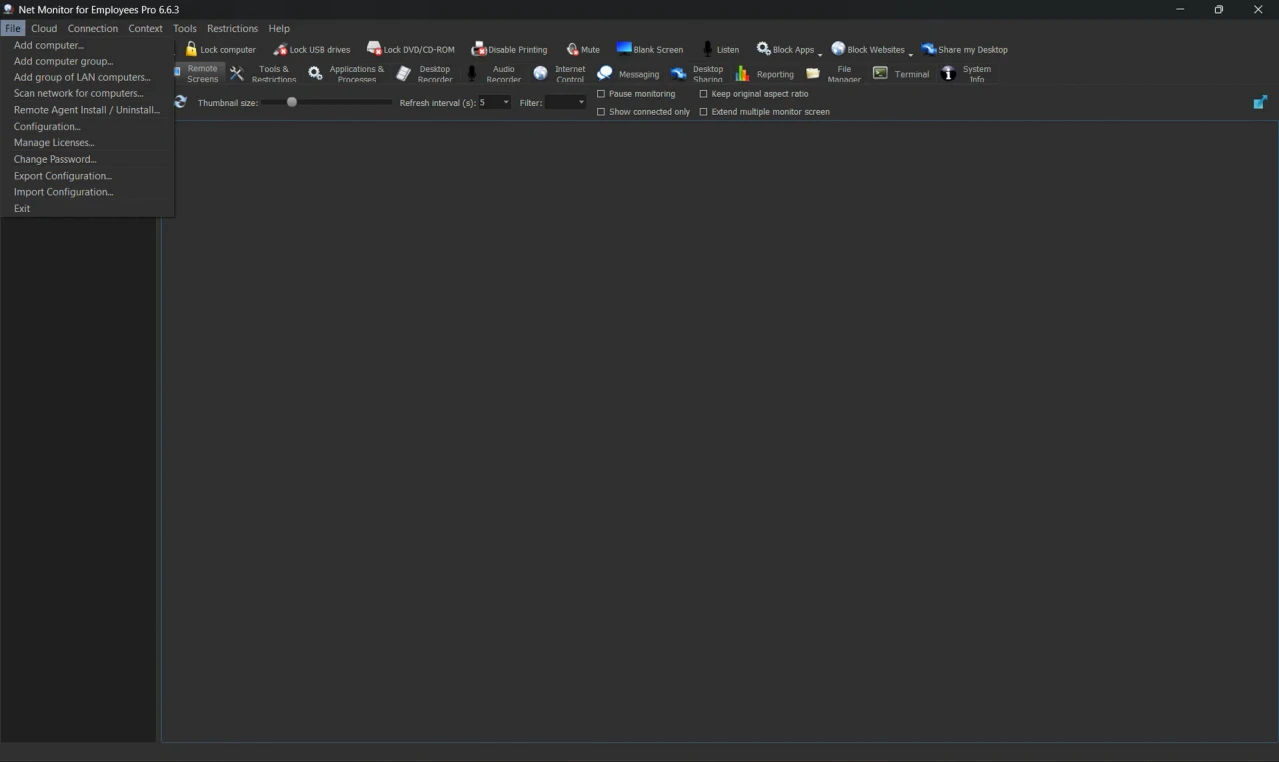
Task: Open the Desktop Recorder icon
Action: click(404, 74)
